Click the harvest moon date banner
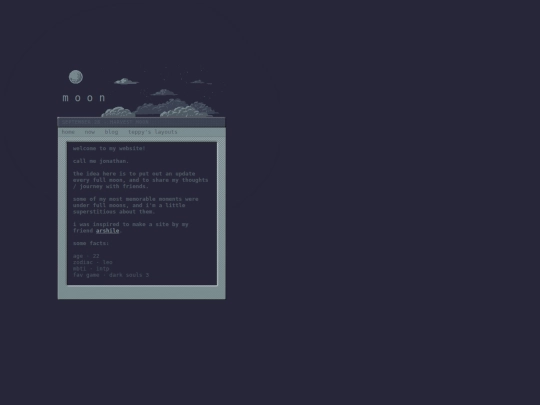This screenshot has height=405, width=540. [x=141, y=122]
